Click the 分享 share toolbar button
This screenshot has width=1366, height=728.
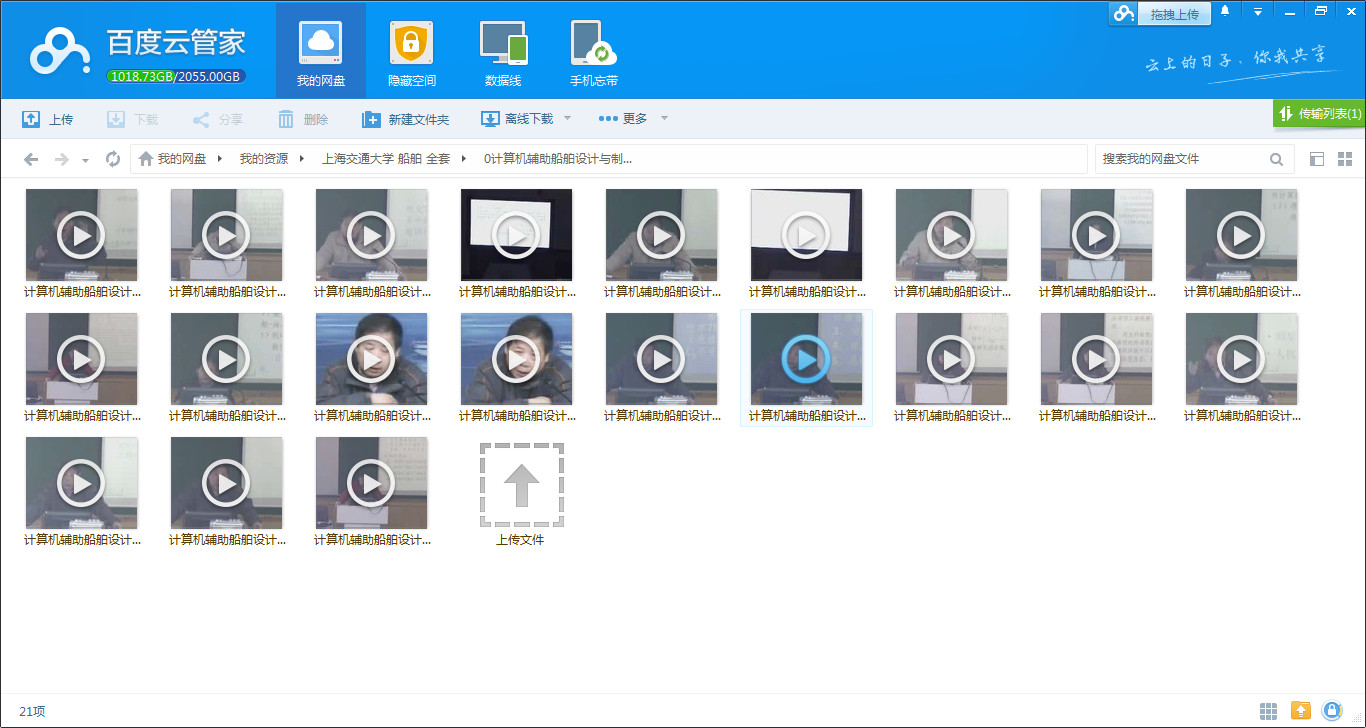(218, 119)
